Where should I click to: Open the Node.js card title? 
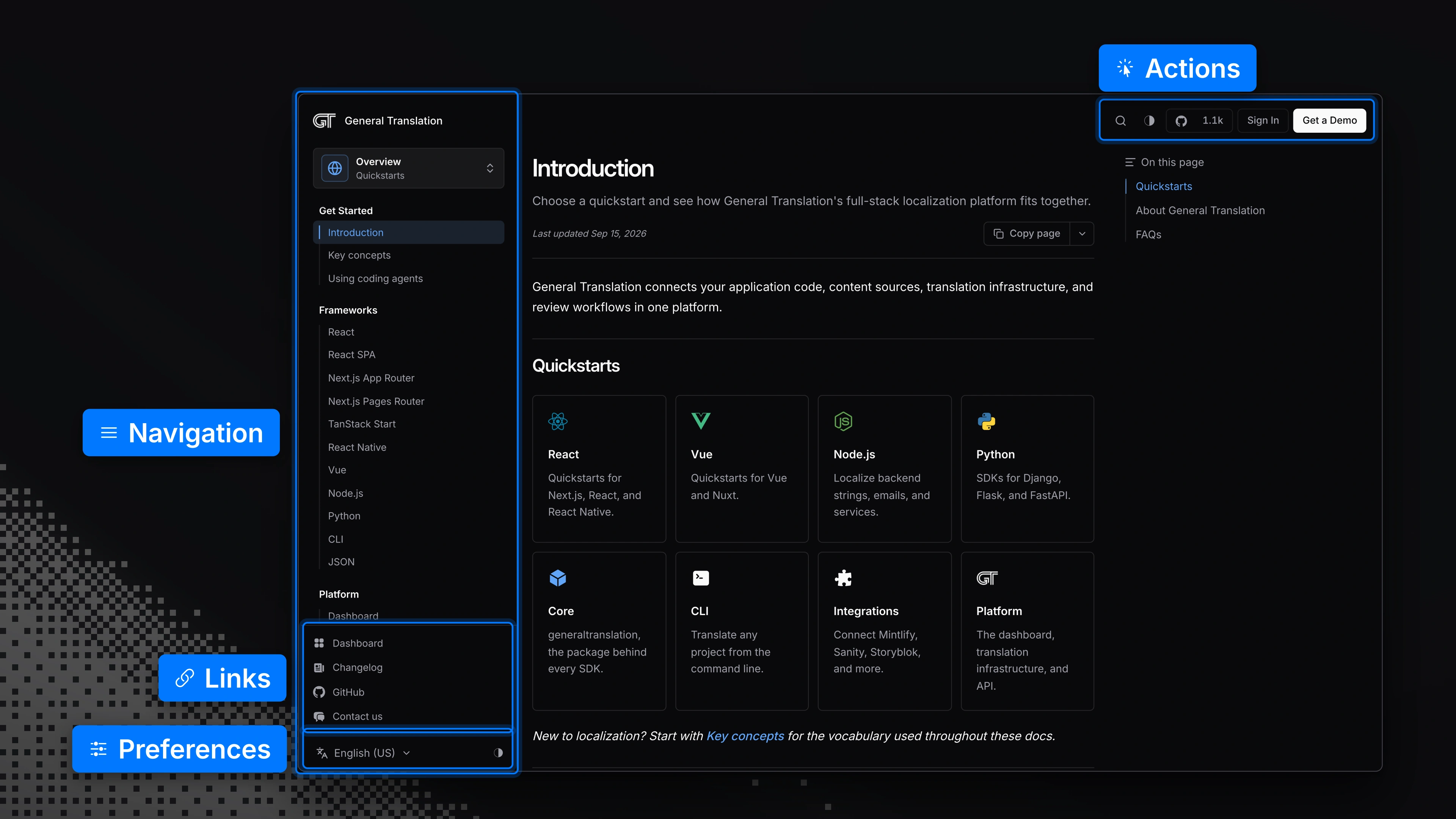coord(854,455)
